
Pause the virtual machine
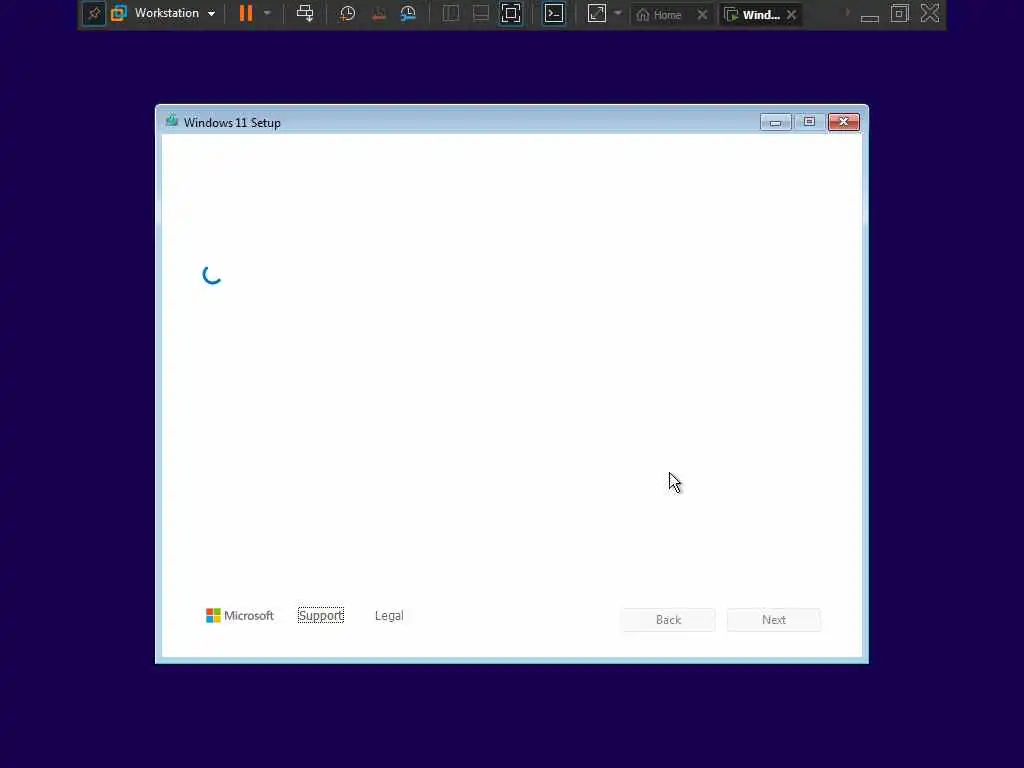(246, 13)
